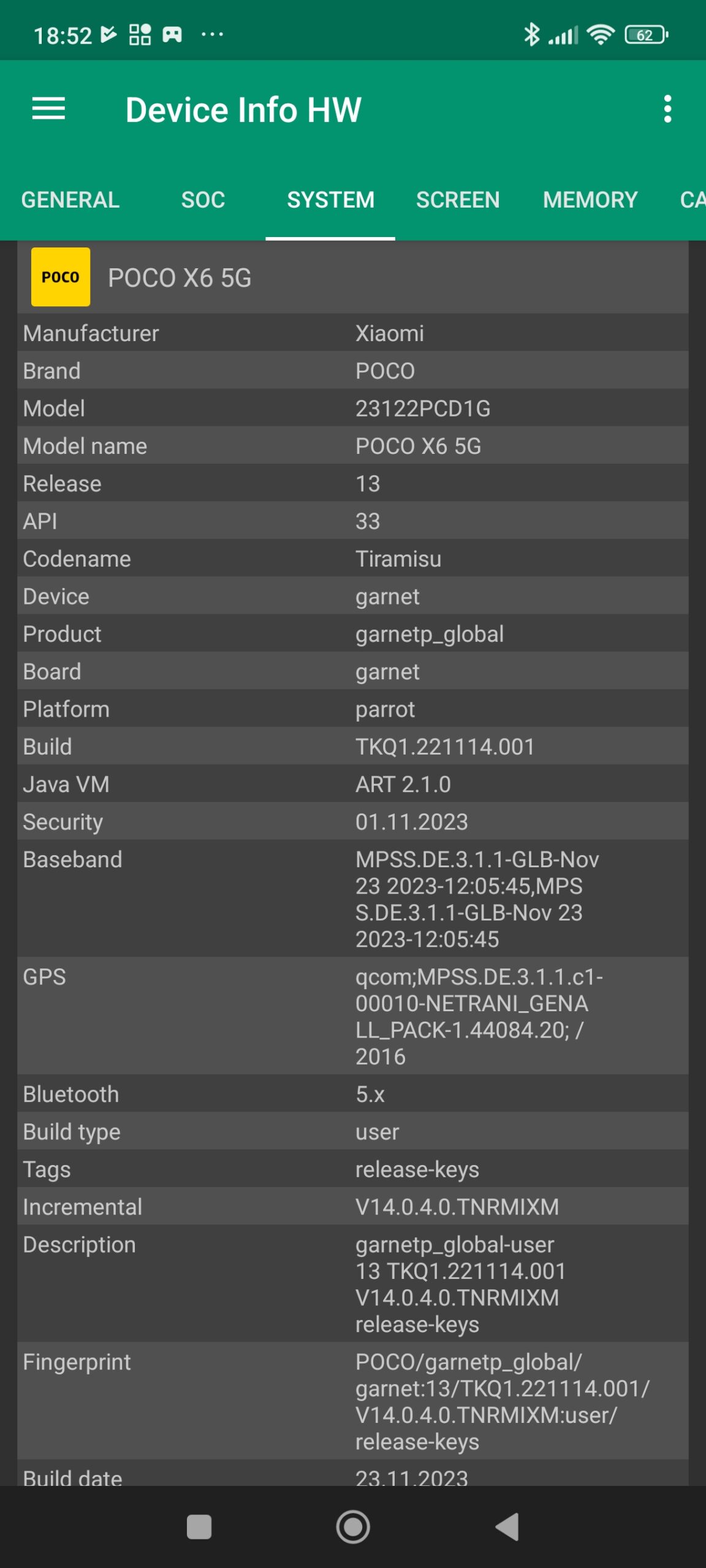Tap the Bluetooth status bar icon

(531, 35)
